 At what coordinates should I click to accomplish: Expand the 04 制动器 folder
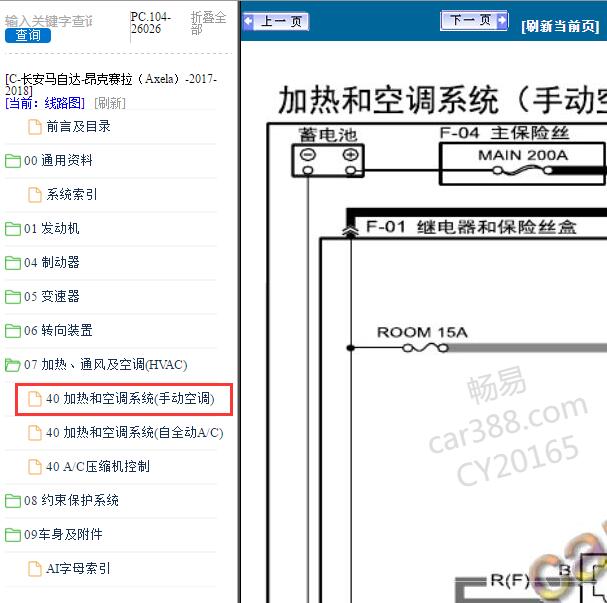[51, 263]
